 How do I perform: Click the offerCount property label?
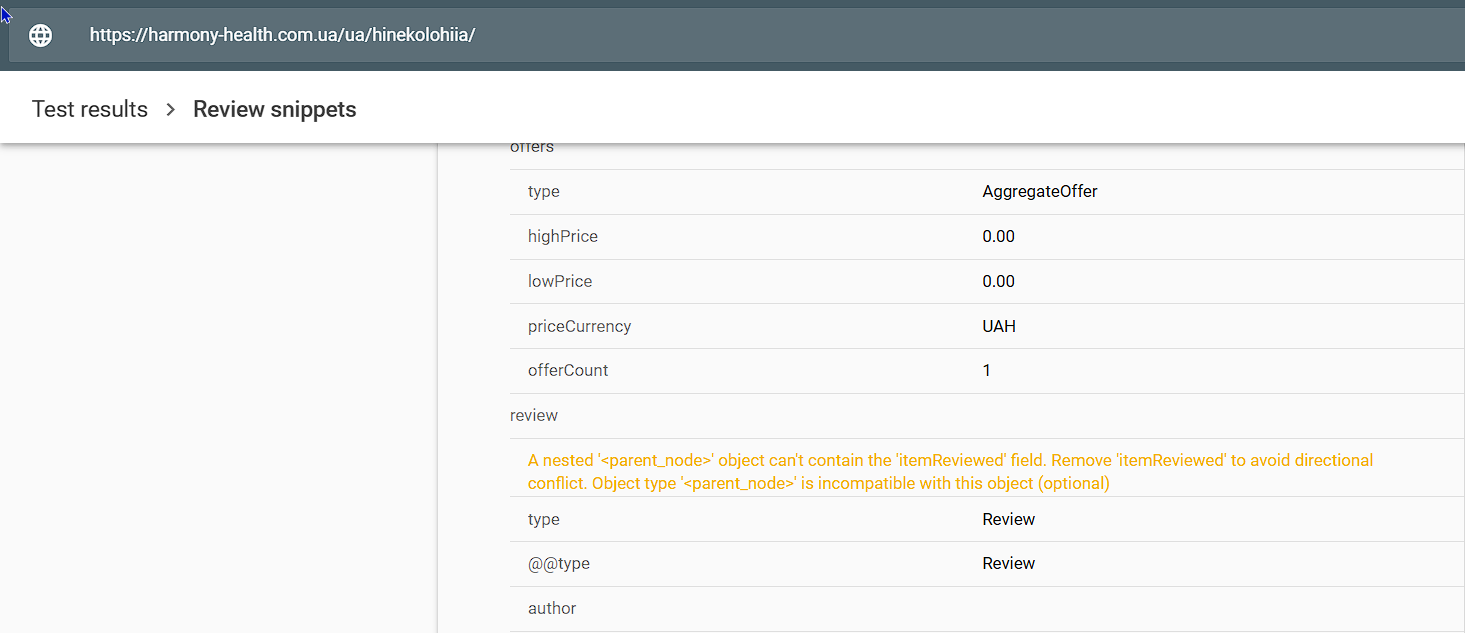click(568, 370)
